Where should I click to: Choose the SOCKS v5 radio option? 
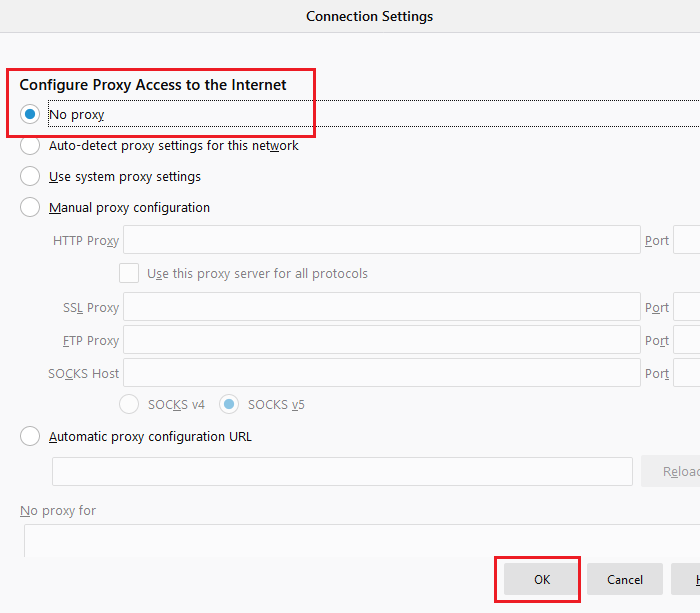(x=229, y=404)
